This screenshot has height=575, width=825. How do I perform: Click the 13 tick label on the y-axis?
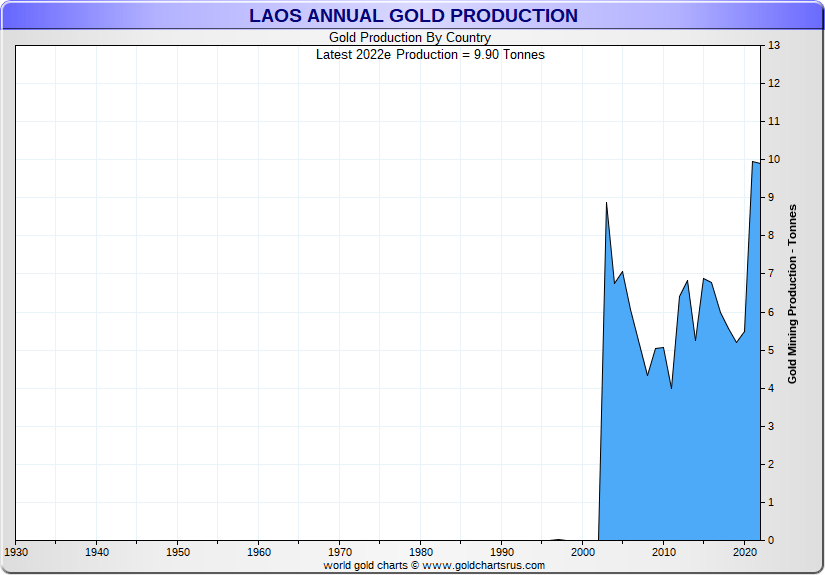coord(773,46)
